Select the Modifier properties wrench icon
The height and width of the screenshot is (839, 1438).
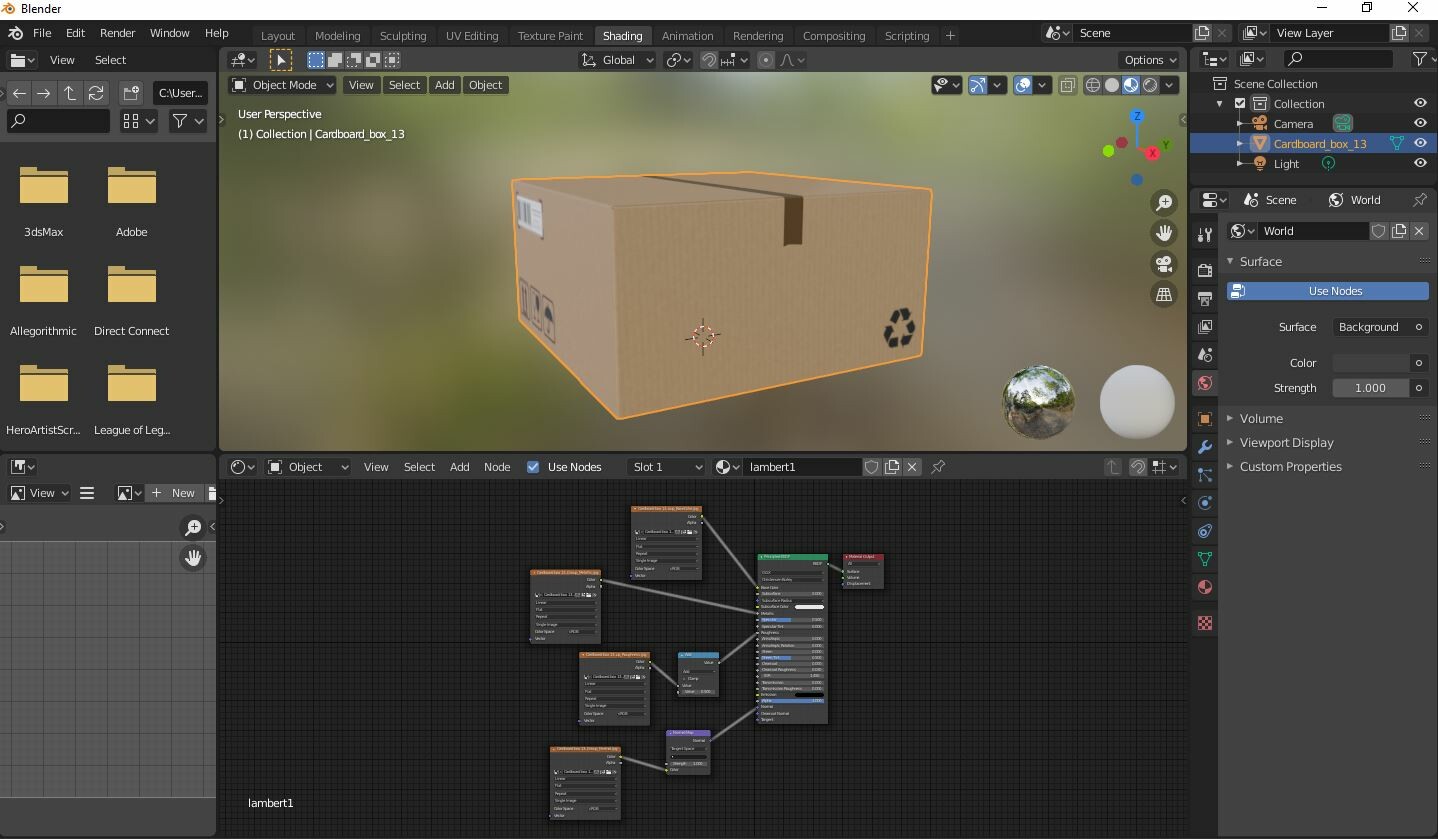coord(1204,446)
